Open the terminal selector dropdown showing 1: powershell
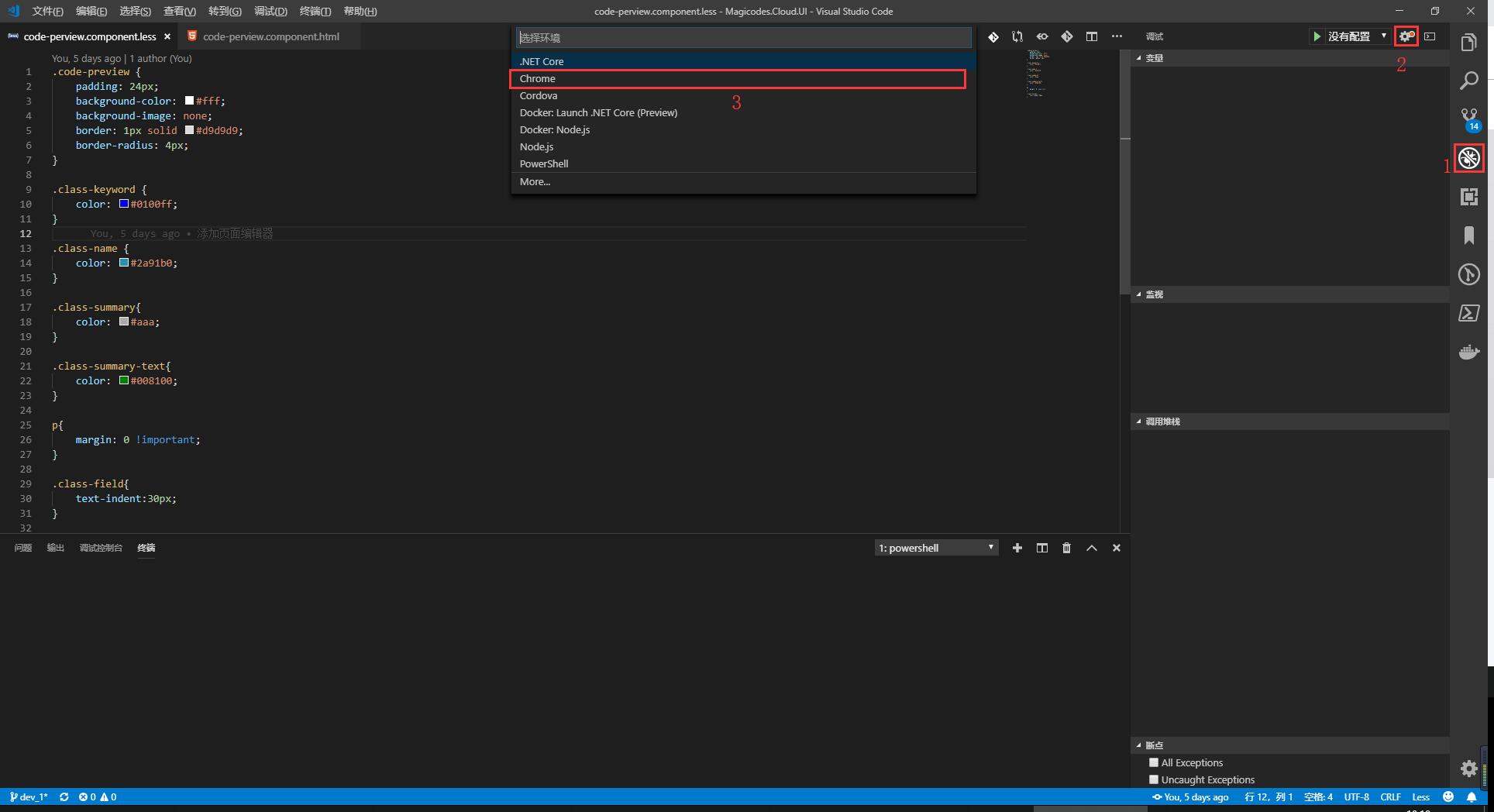This screenshot has width=1494, height=812. (x=935, y=548)
